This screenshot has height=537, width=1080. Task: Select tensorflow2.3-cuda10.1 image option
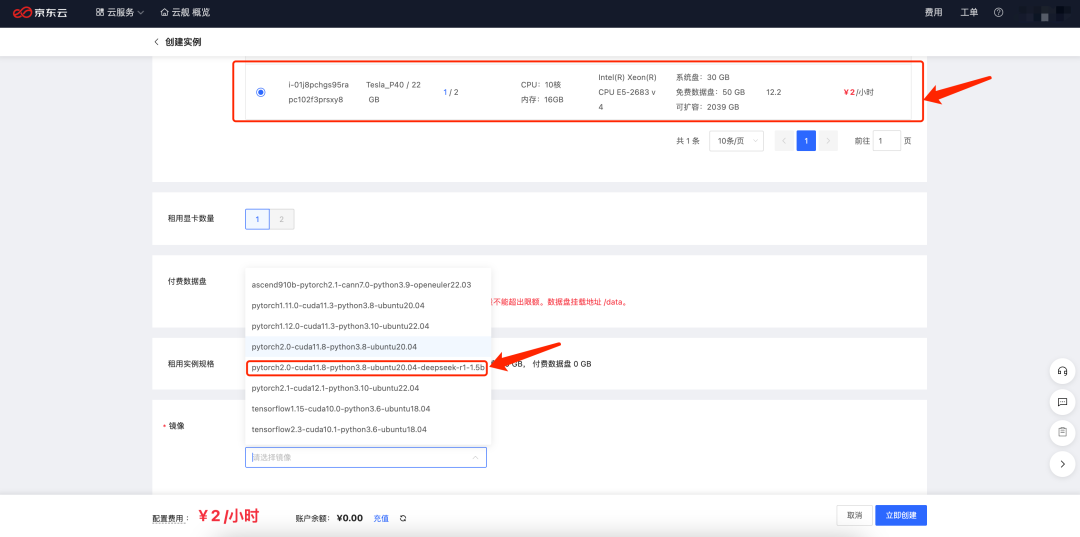(x=339, y=429)
